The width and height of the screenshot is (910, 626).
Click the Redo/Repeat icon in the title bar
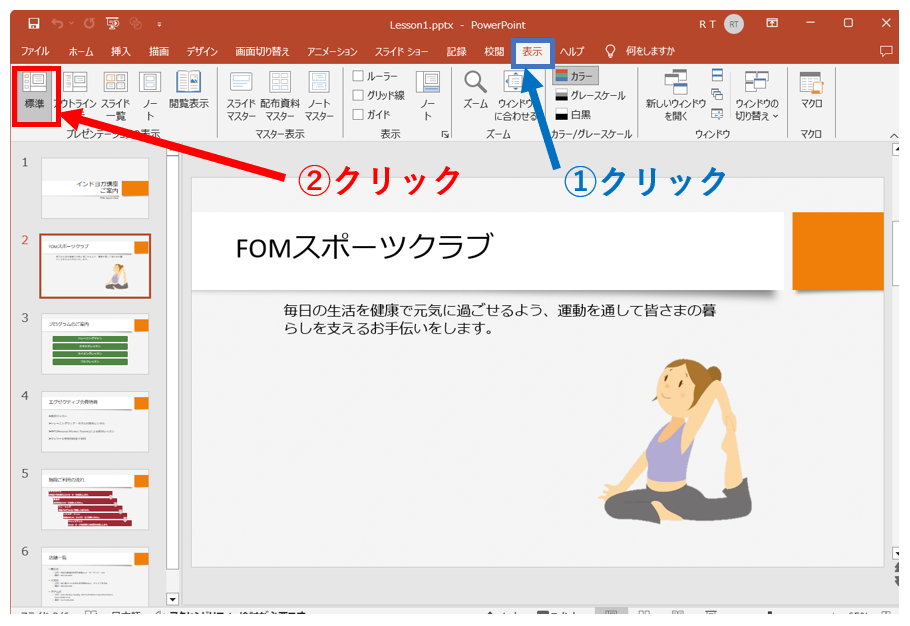click(x=89, y=24)
